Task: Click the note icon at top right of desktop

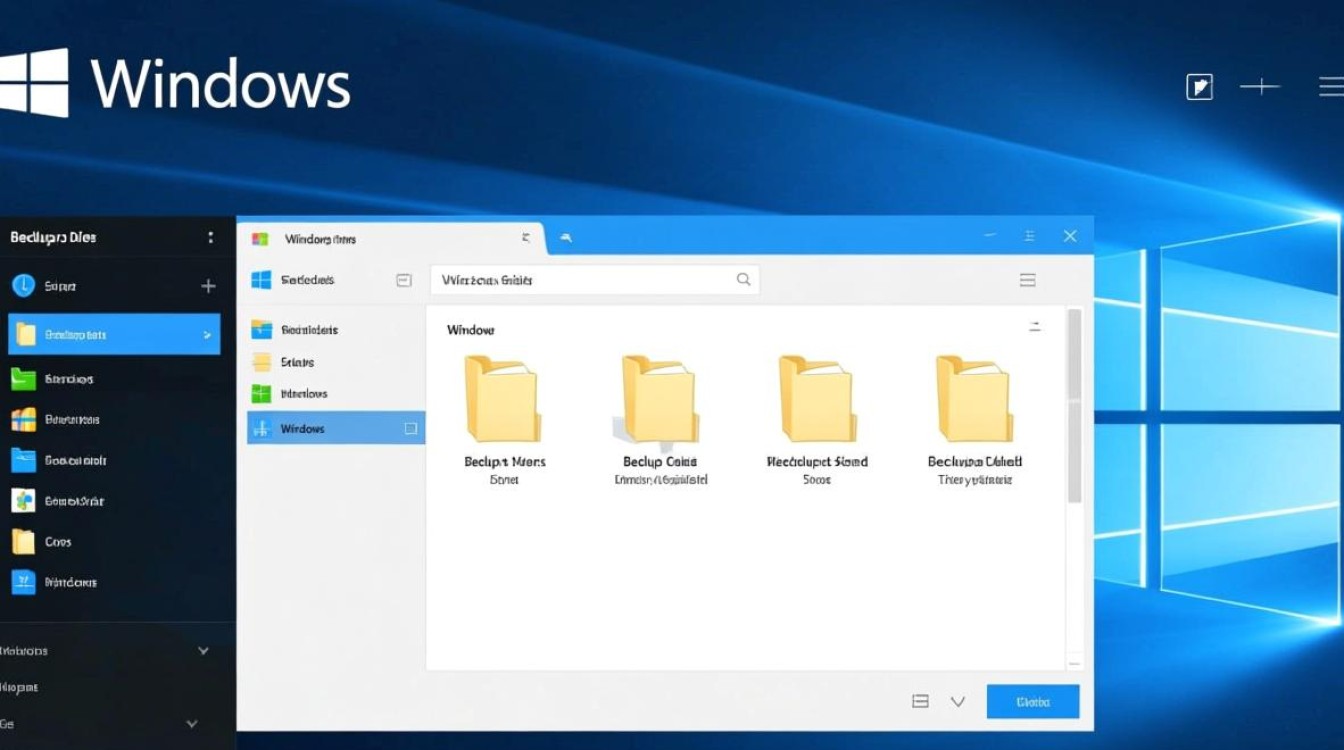Action: pos(1199,87)
